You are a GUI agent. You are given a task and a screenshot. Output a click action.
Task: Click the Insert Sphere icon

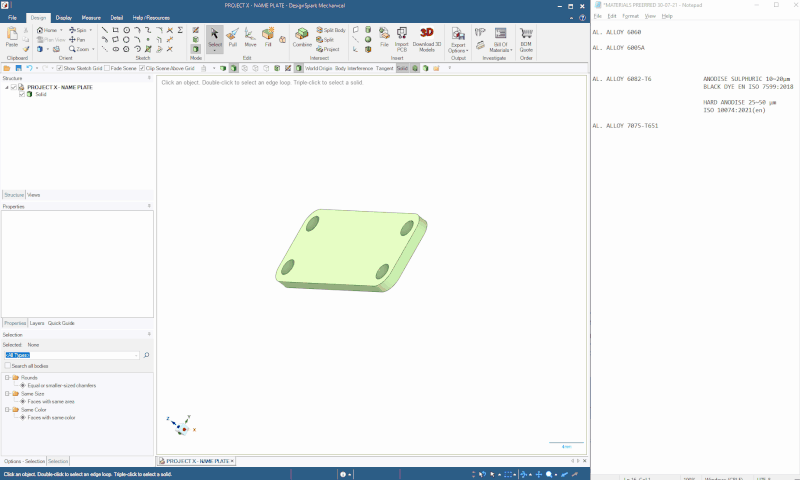tap(368, 40)
